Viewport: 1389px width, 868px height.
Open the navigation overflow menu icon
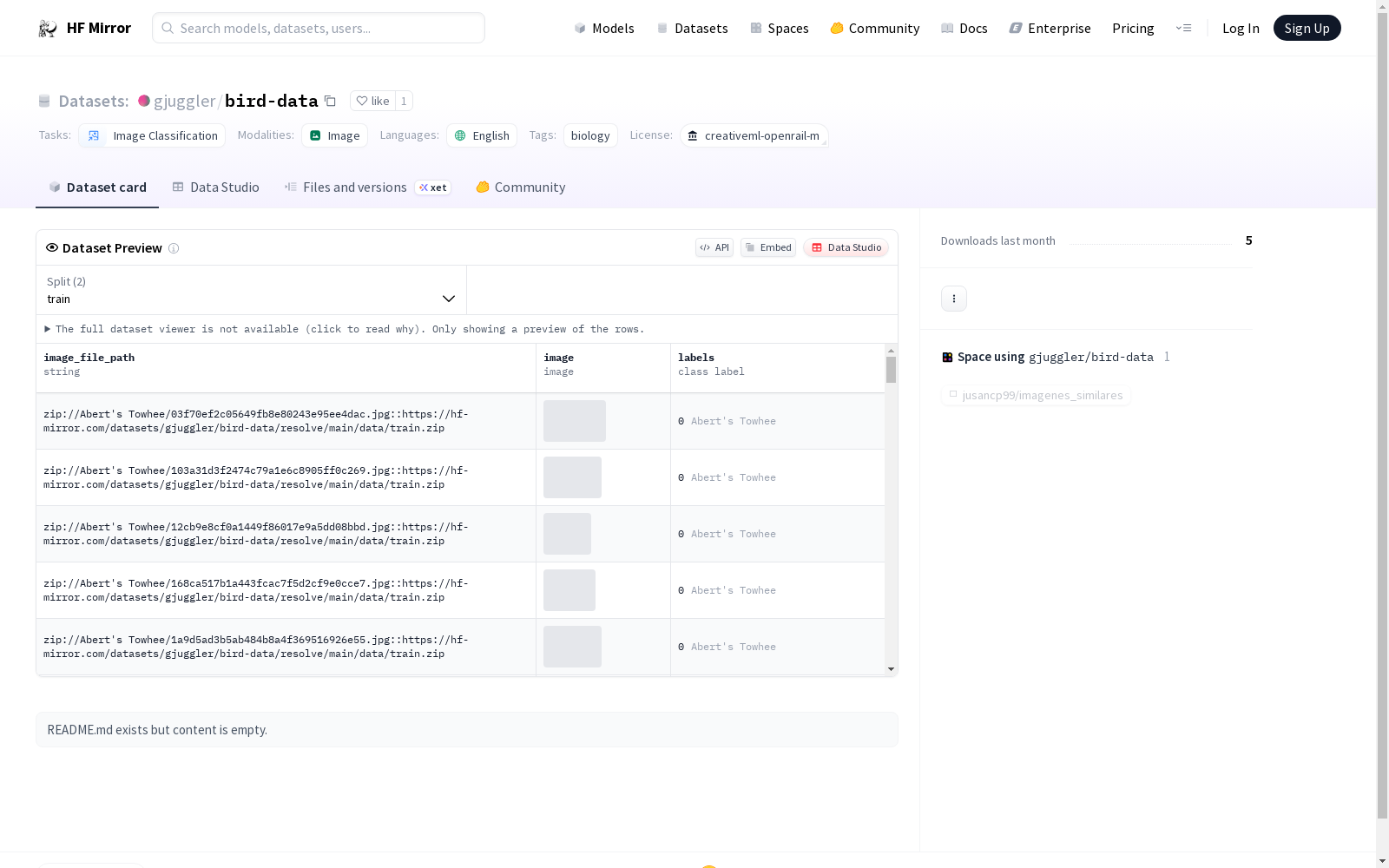pyautogui.click(x=1183, y=28)
